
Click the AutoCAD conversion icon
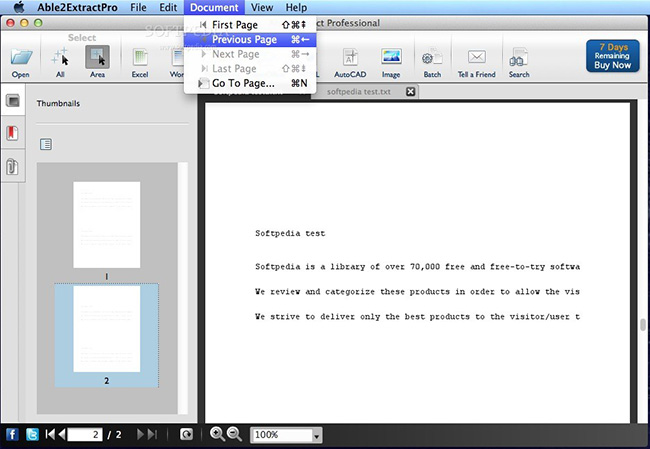coord(350,58)
